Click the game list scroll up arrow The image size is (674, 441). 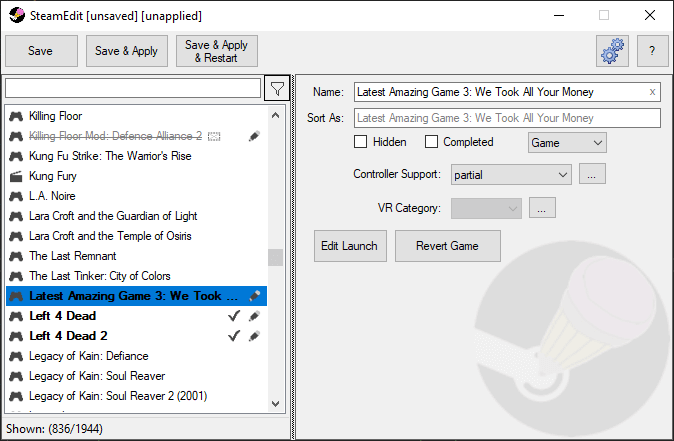pos(276,115)
